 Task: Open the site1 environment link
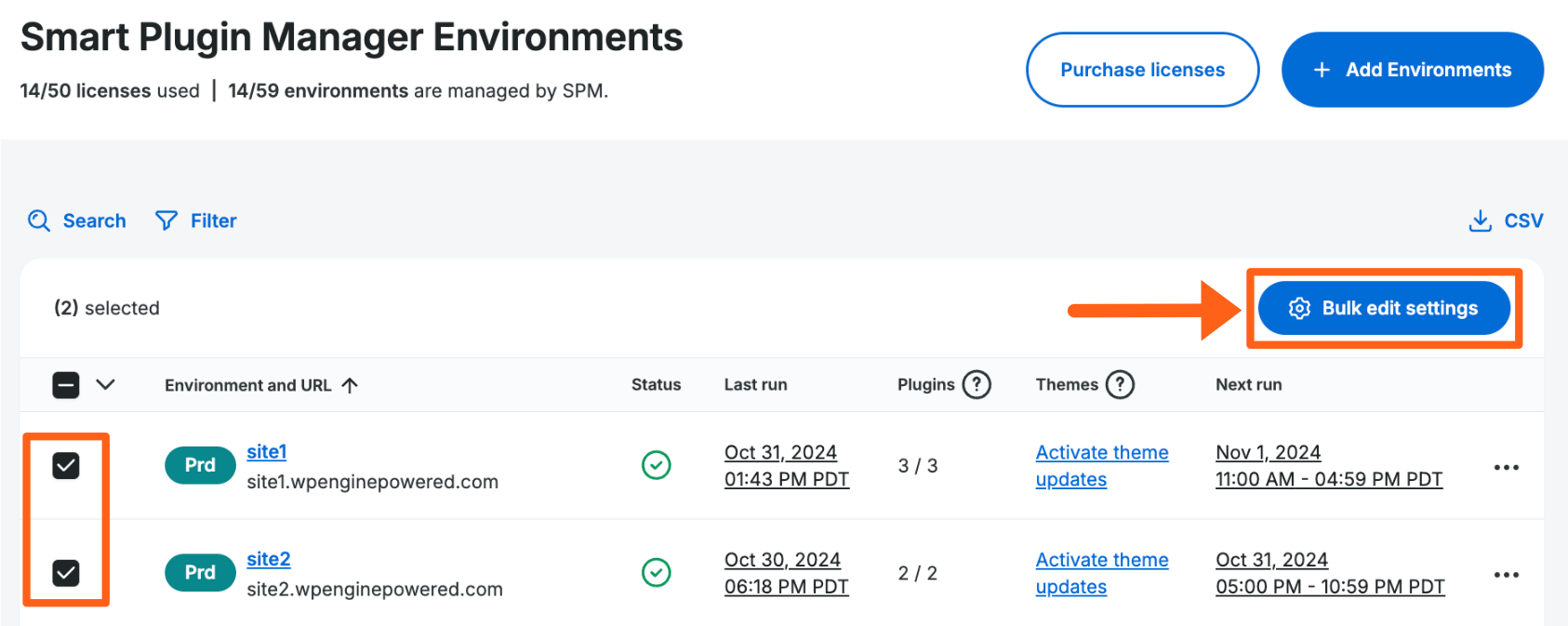pyautogui.click(x=267, y=452)
